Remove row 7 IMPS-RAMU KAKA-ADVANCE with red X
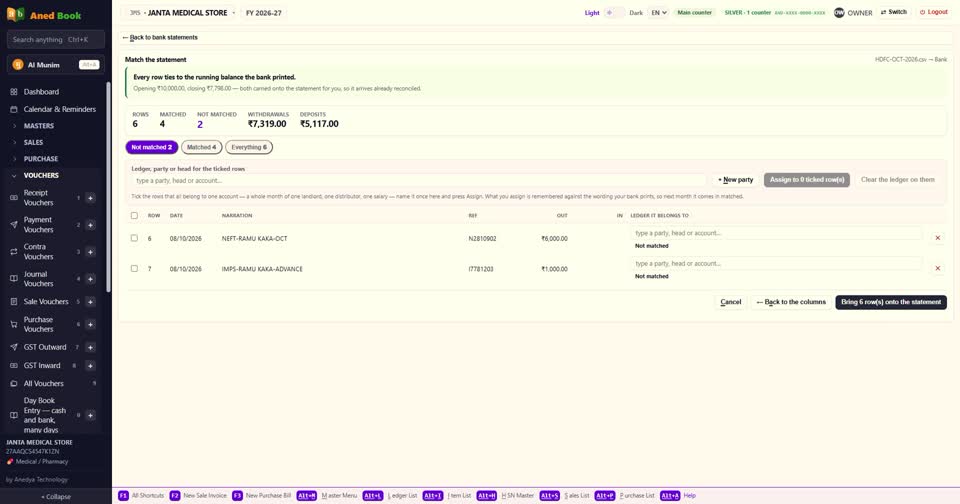960x504 pixels. (937, 268)
